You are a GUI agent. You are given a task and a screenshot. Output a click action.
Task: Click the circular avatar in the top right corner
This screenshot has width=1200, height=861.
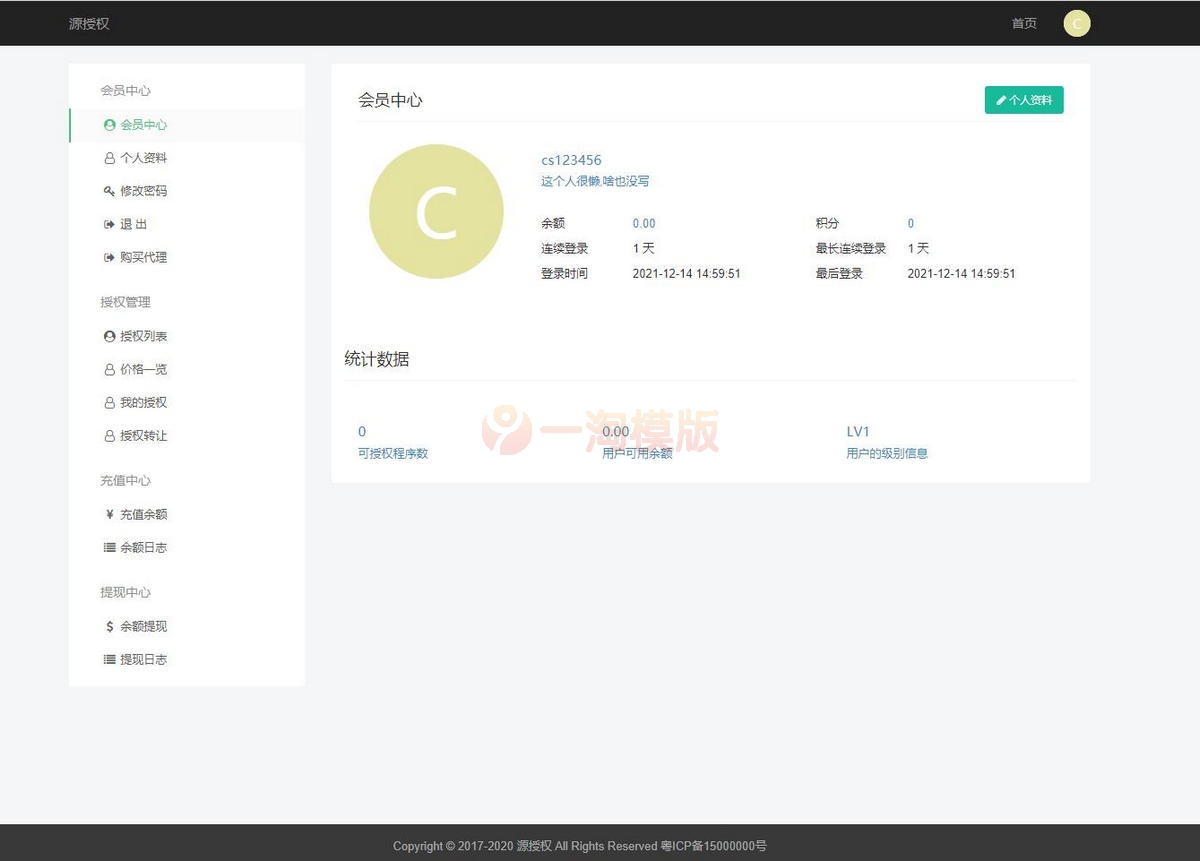point(1076,23)
